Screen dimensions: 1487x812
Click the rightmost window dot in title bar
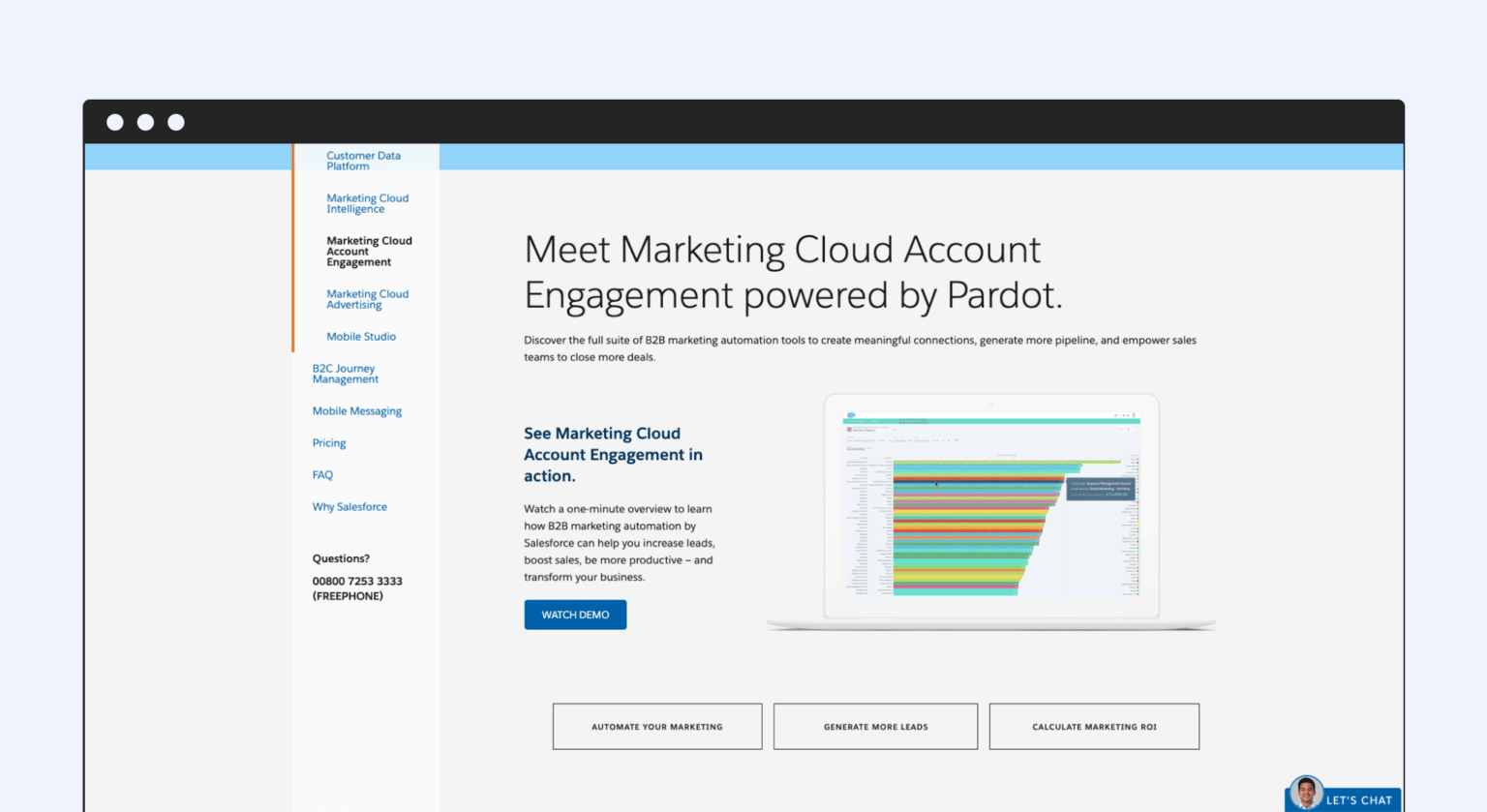176,122
